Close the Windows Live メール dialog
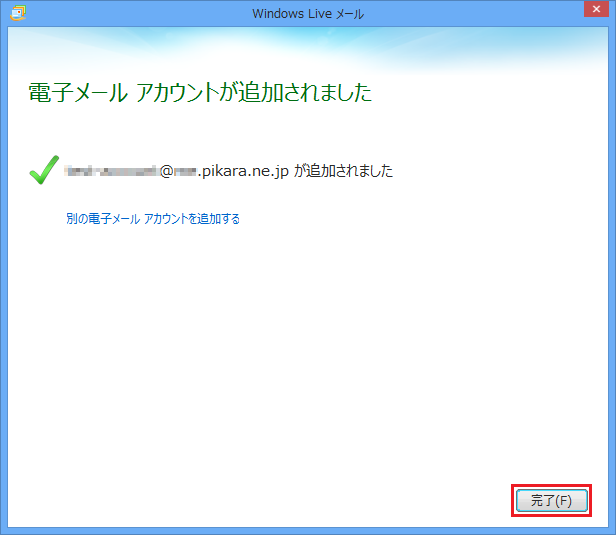Image resolution: width=616 pixels, height=535 pixels. (596, 9)
